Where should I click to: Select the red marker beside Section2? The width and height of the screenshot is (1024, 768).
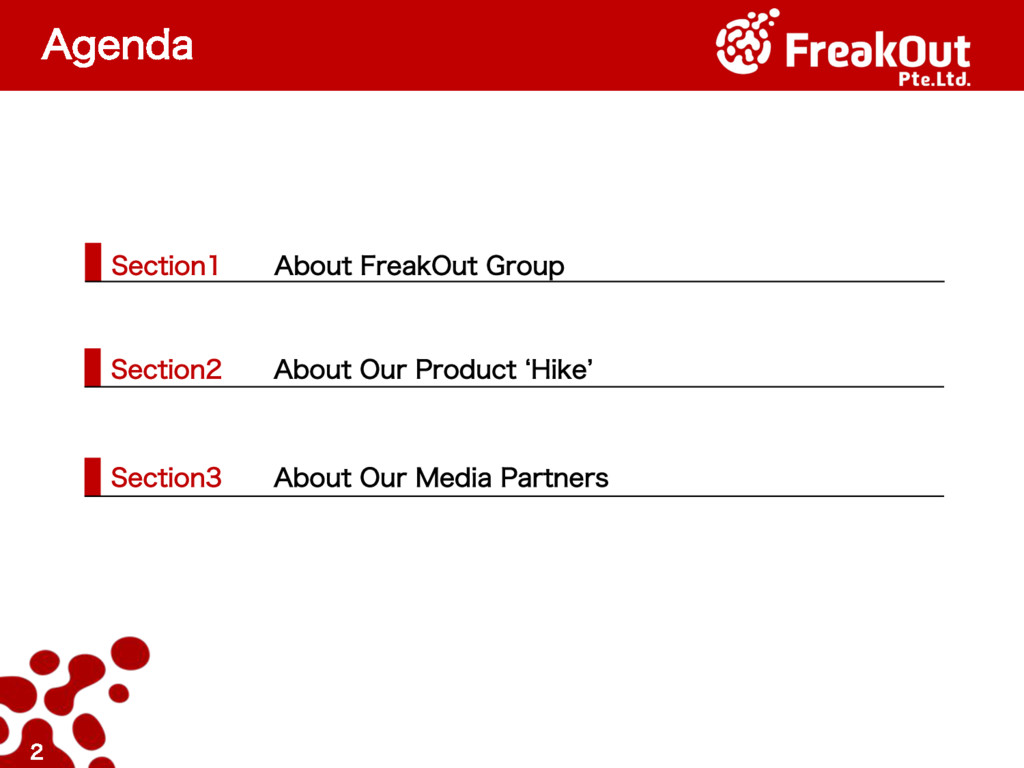point(93,367)
